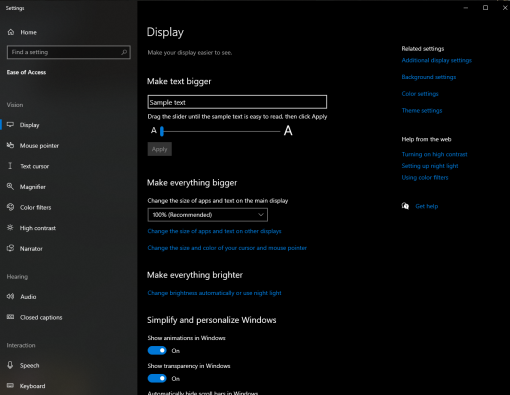Click the Narrator icon in sidebar

pos(10,248)
